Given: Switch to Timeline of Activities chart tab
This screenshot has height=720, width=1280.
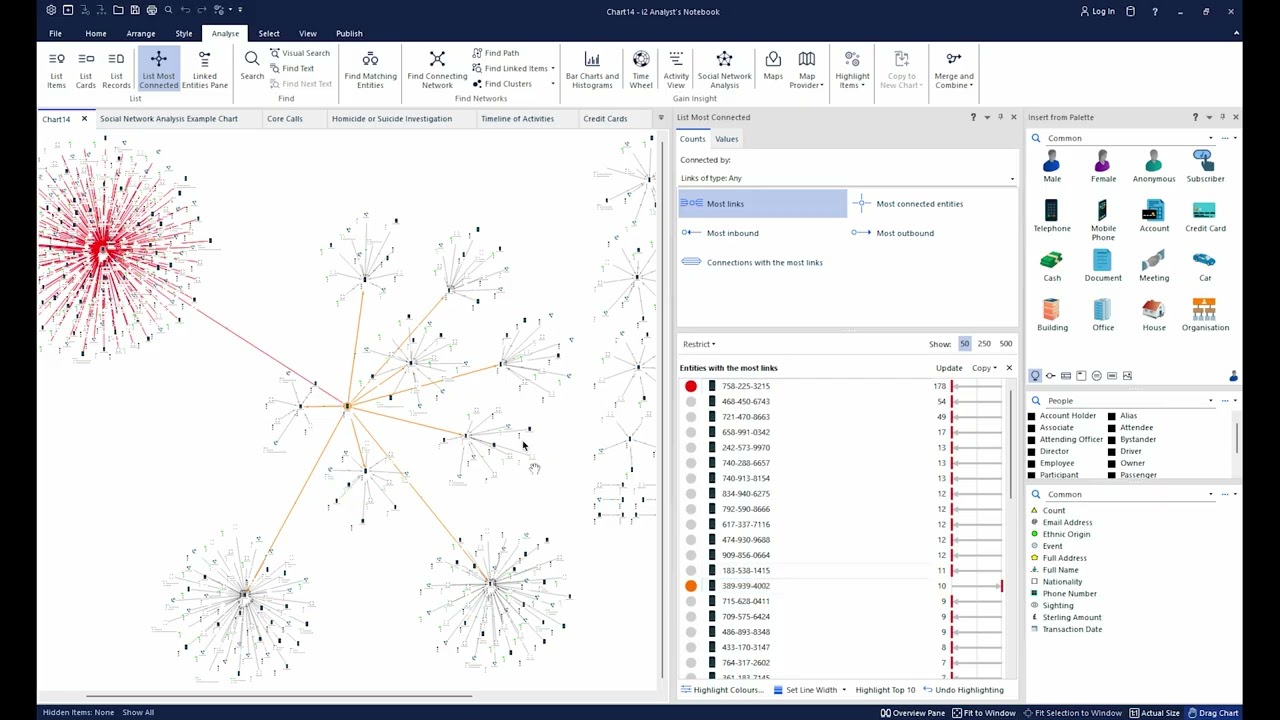Looking at the screenshot, I should [x=517, y=119].
